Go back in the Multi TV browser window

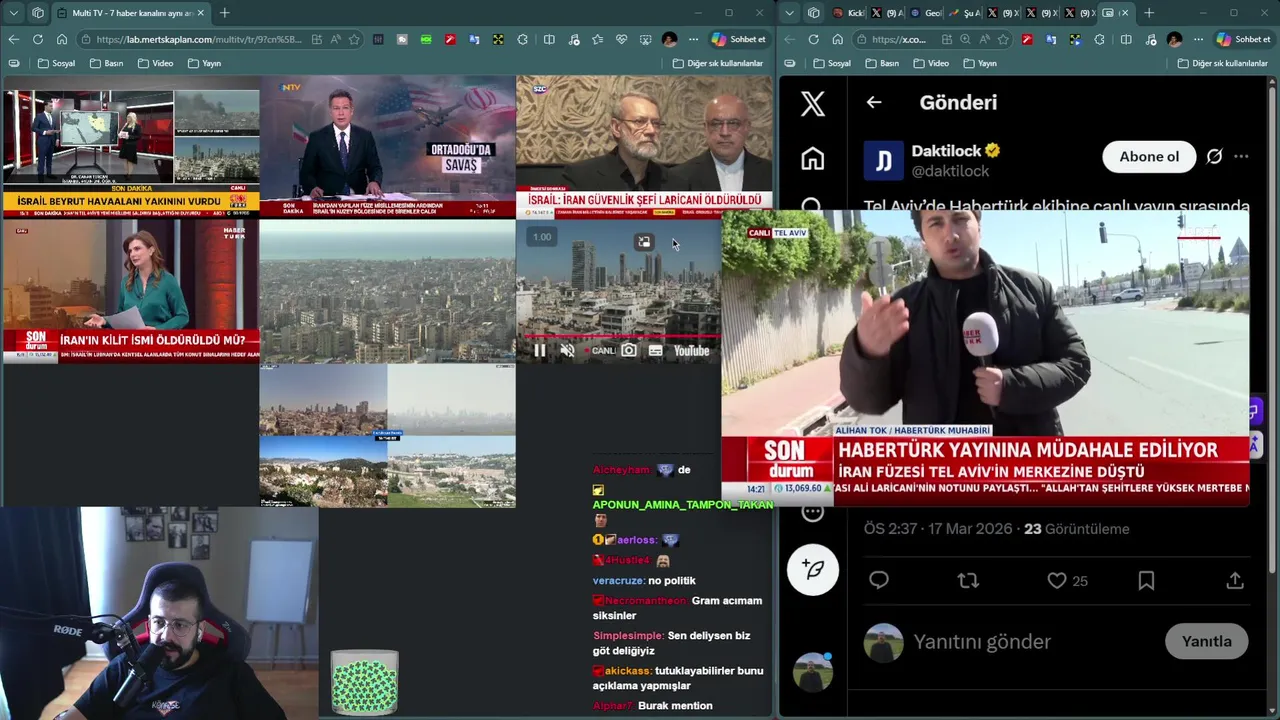coord(13,39)
